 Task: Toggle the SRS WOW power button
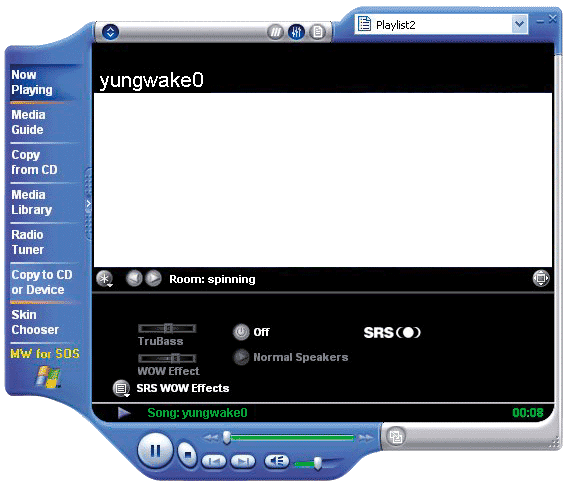coord(241,332)
